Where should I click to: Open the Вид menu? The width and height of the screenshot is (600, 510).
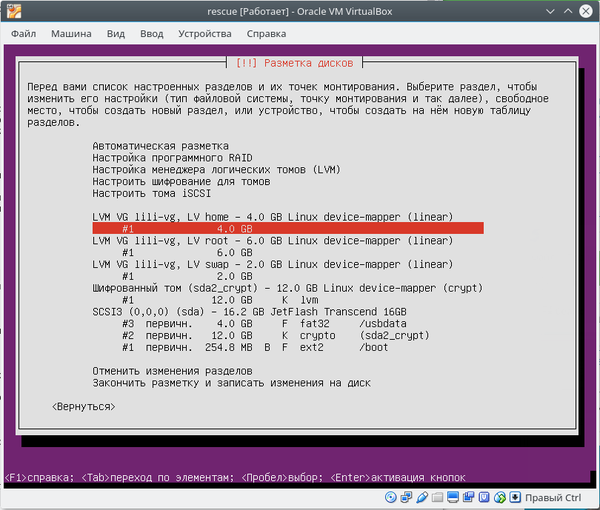point(116,34)
